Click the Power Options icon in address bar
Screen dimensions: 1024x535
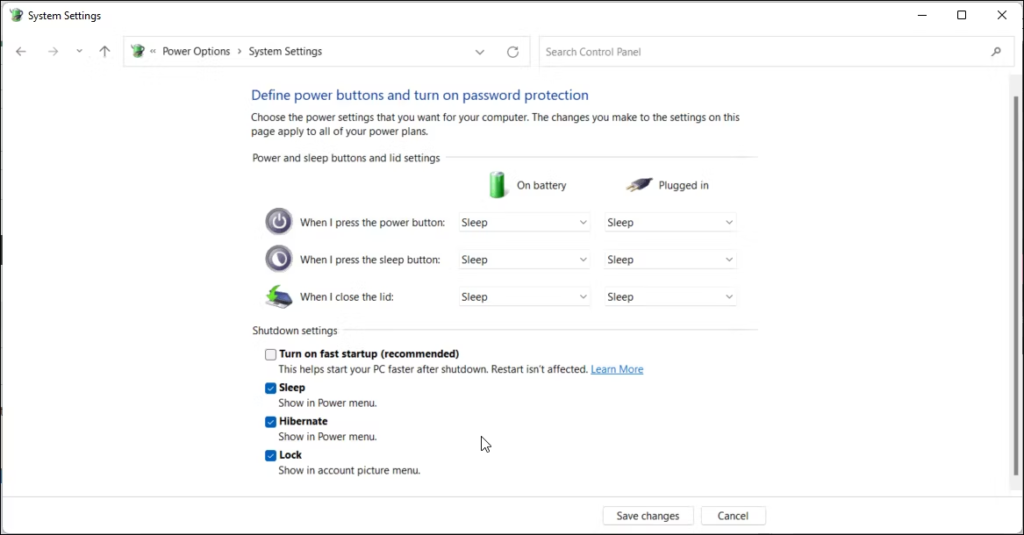point(137,51)
